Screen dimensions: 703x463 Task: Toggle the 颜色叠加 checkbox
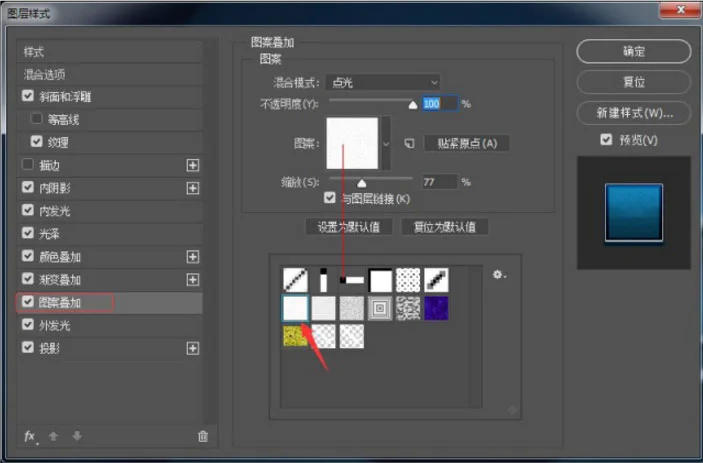click(x=28, y=256)
